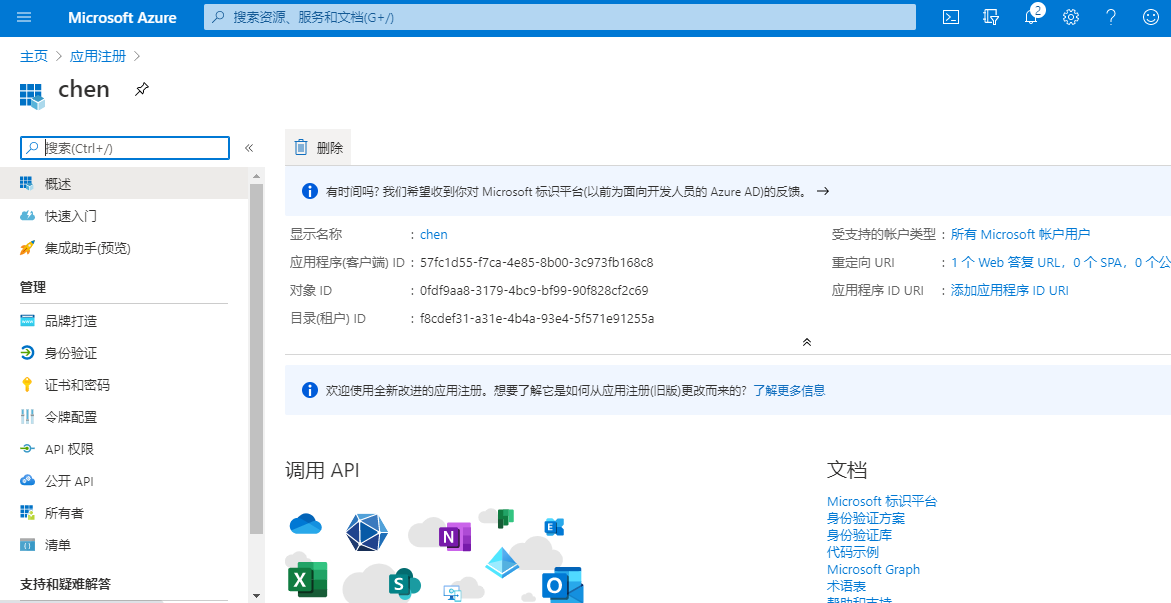
Task: Click the 应用注册 breadcrumb link
Action: coord(98,56)
